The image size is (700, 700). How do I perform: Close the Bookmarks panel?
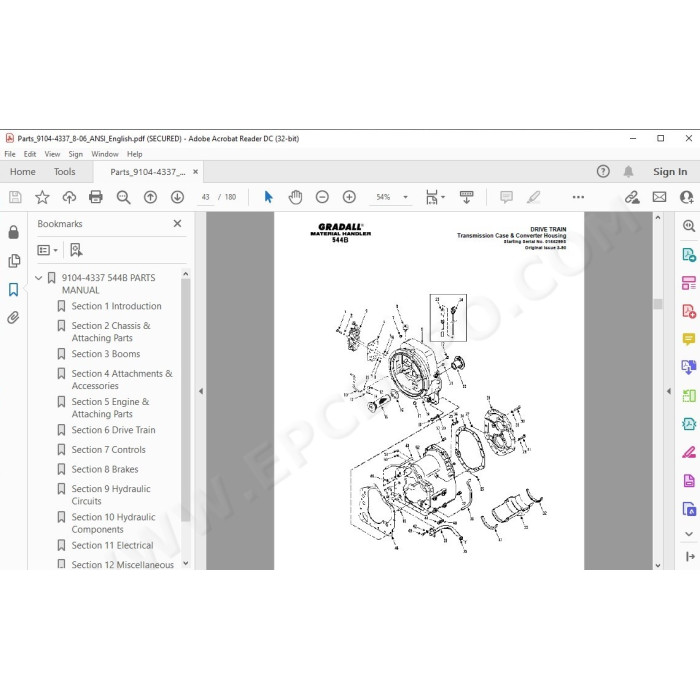pos(177,223)
